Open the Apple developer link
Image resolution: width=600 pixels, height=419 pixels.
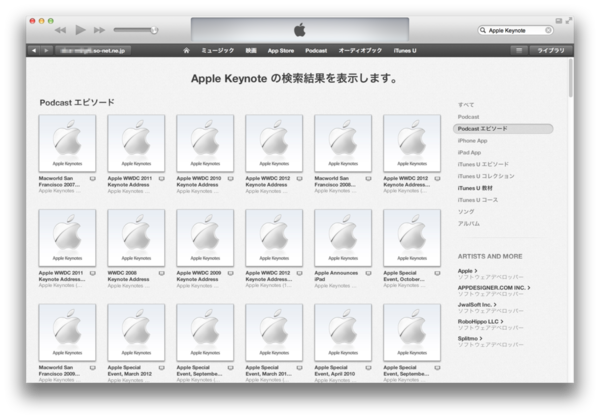click(468, 271)
